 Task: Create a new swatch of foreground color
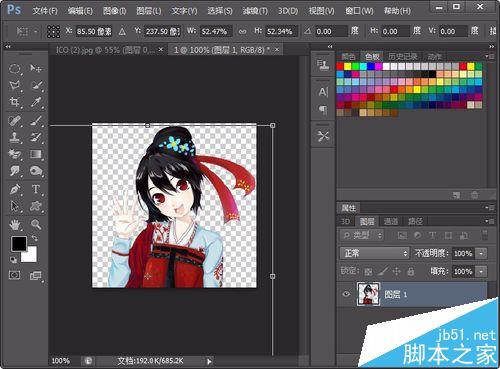(457, 195)
